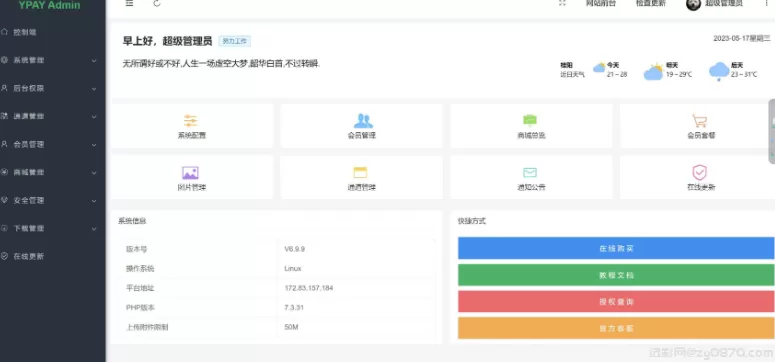This screenshot has width=775, height=362.
Task: Toggle the sidebar with the hamburger icon
Action: [x=129, y=3]
